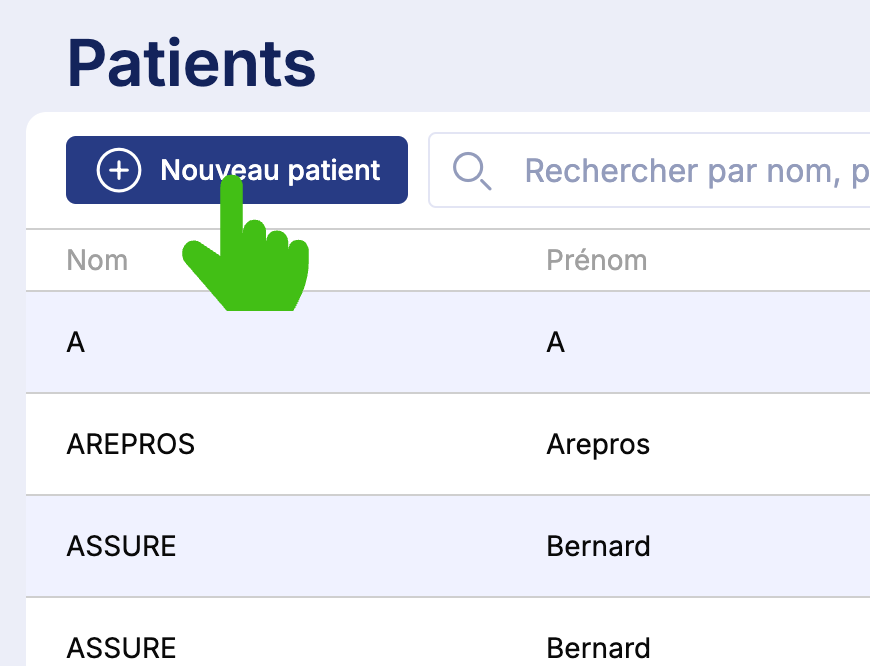This screenshot has width=870, height=666.
Task: Open the AREPROS patient name cell
Action: [130, 444]
